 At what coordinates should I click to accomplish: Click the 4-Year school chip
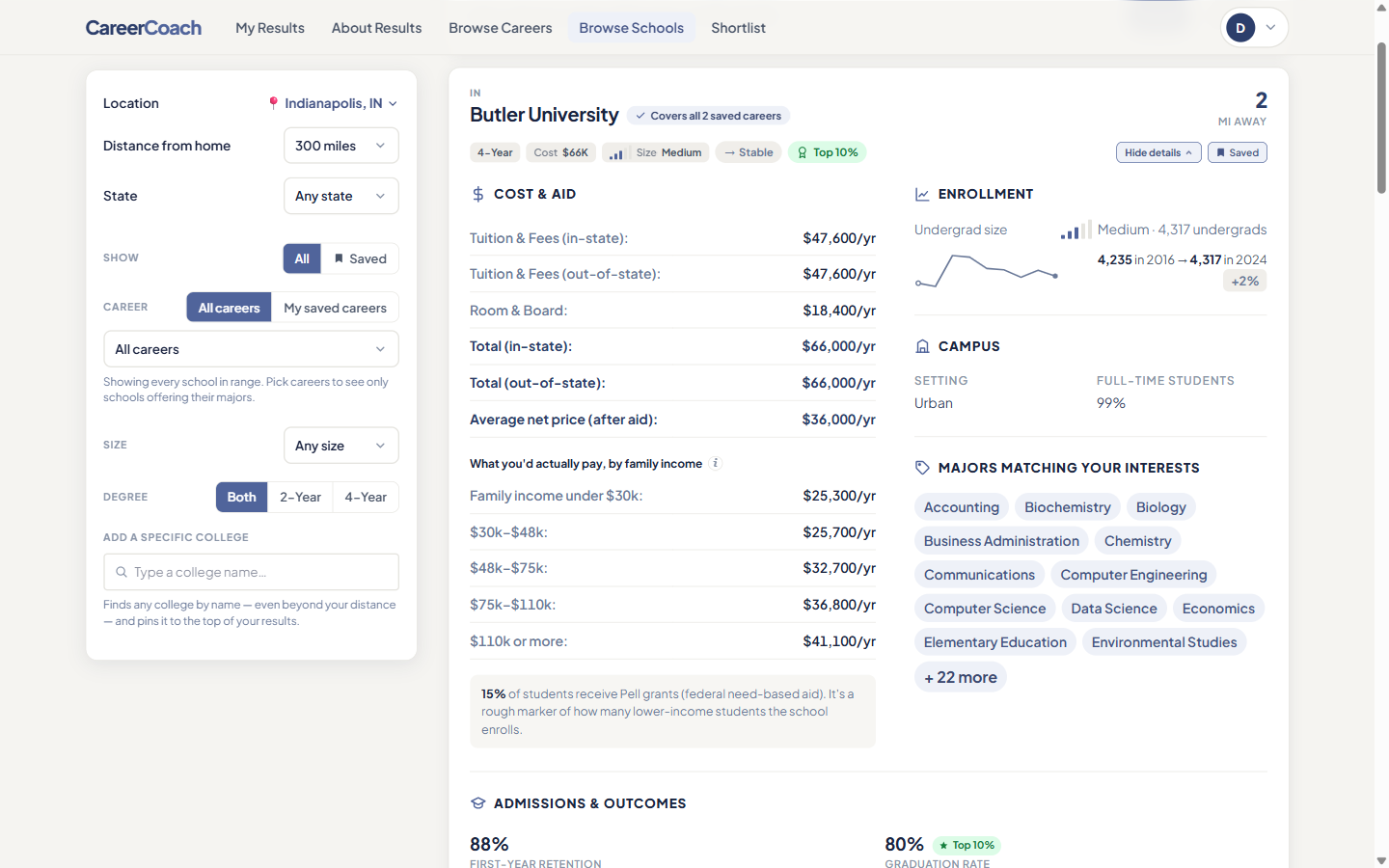point(495,152)
